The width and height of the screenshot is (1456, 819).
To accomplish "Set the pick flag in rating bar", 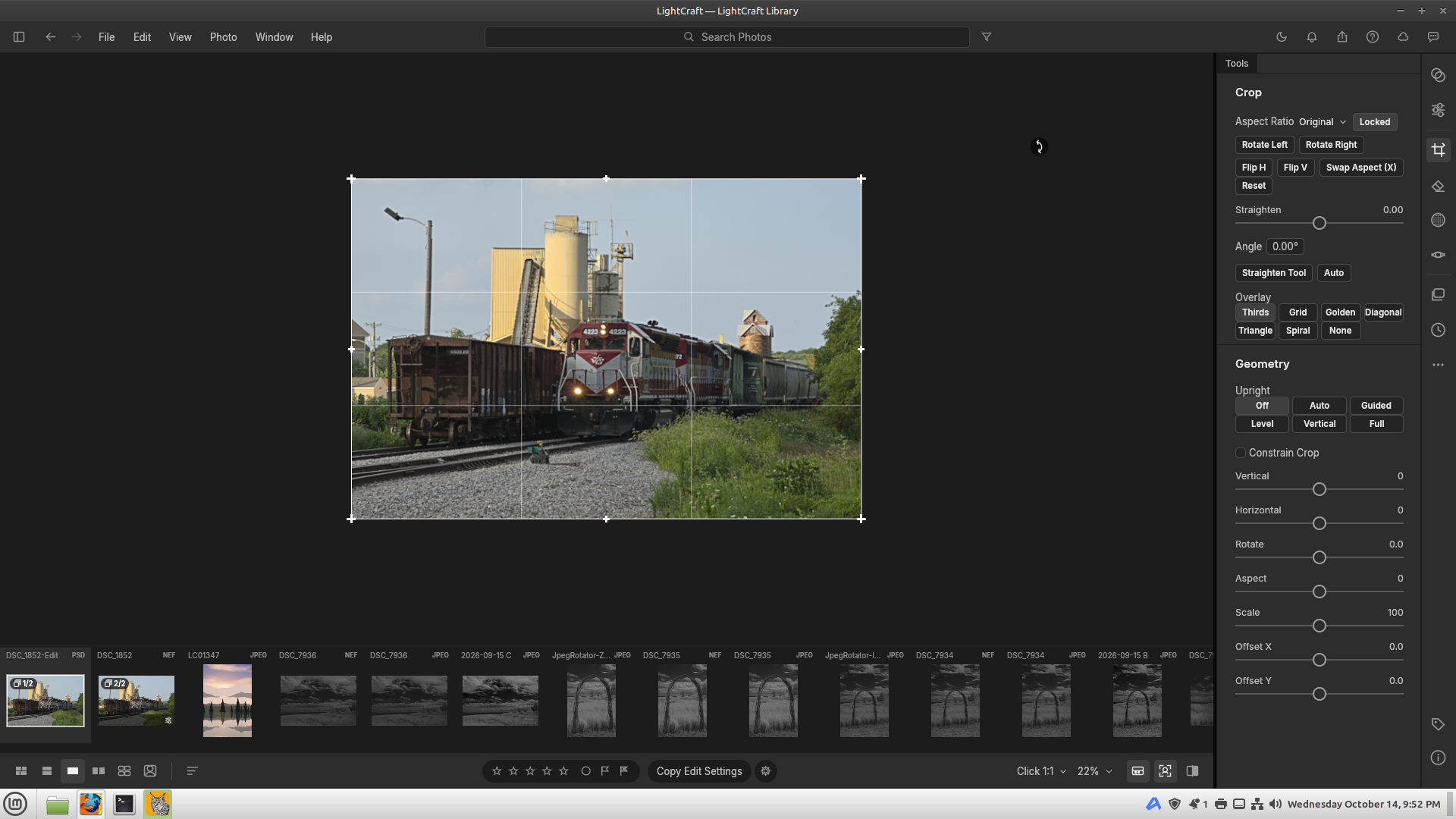I will coord(605,770).
